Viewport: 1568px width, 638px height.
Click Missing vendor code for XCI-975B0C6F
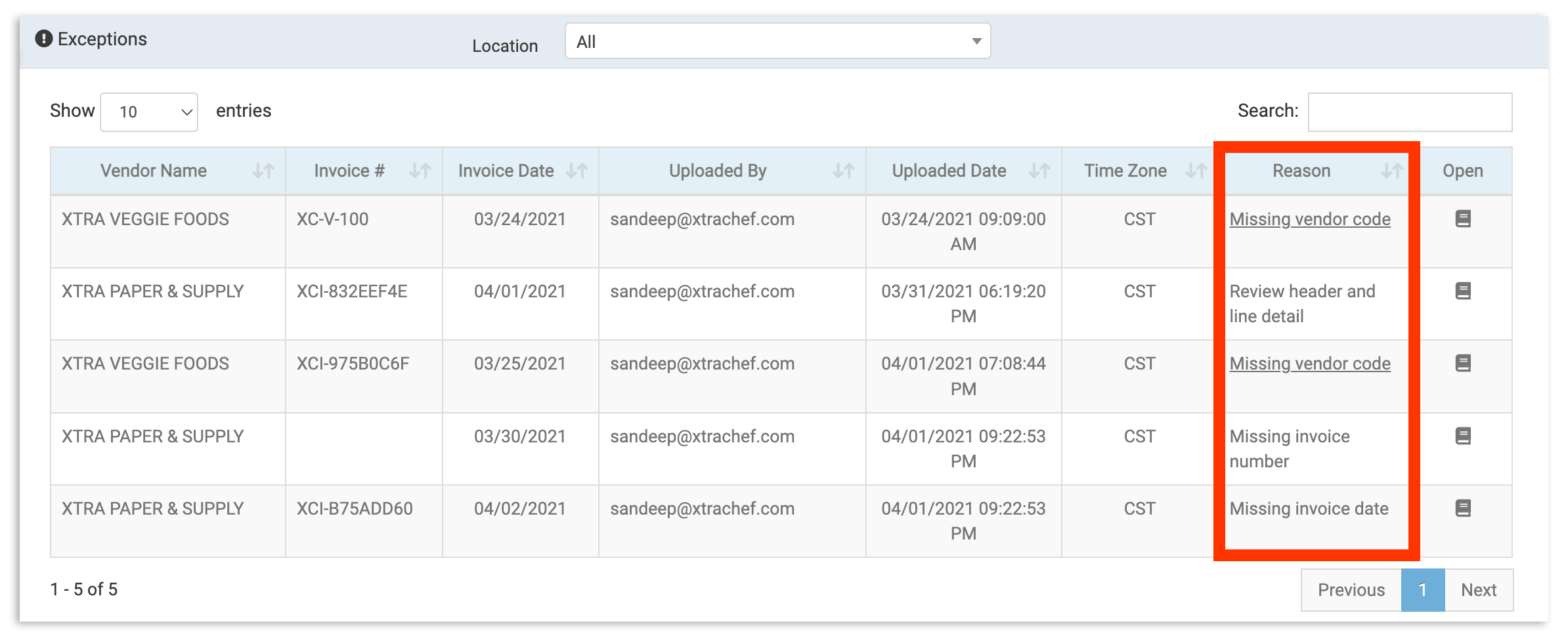click(1310, 363)
